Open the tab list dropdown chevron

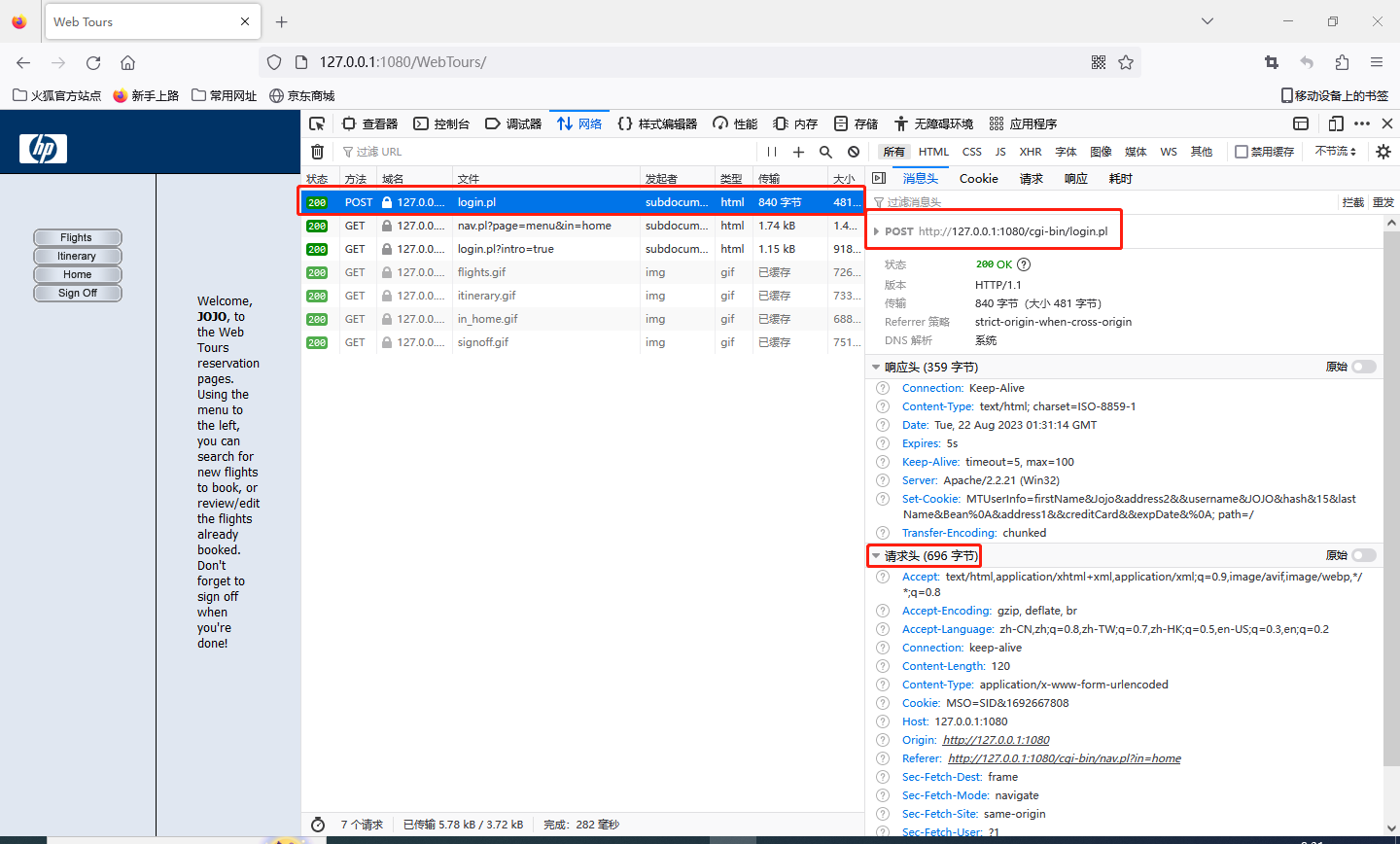tap(1207, 21)
